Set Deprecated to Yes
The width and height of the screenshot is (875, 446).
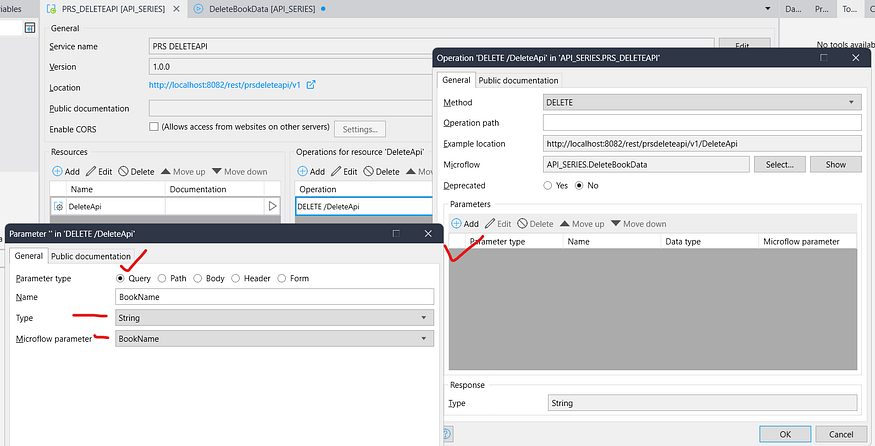click(x=548, y=185)
